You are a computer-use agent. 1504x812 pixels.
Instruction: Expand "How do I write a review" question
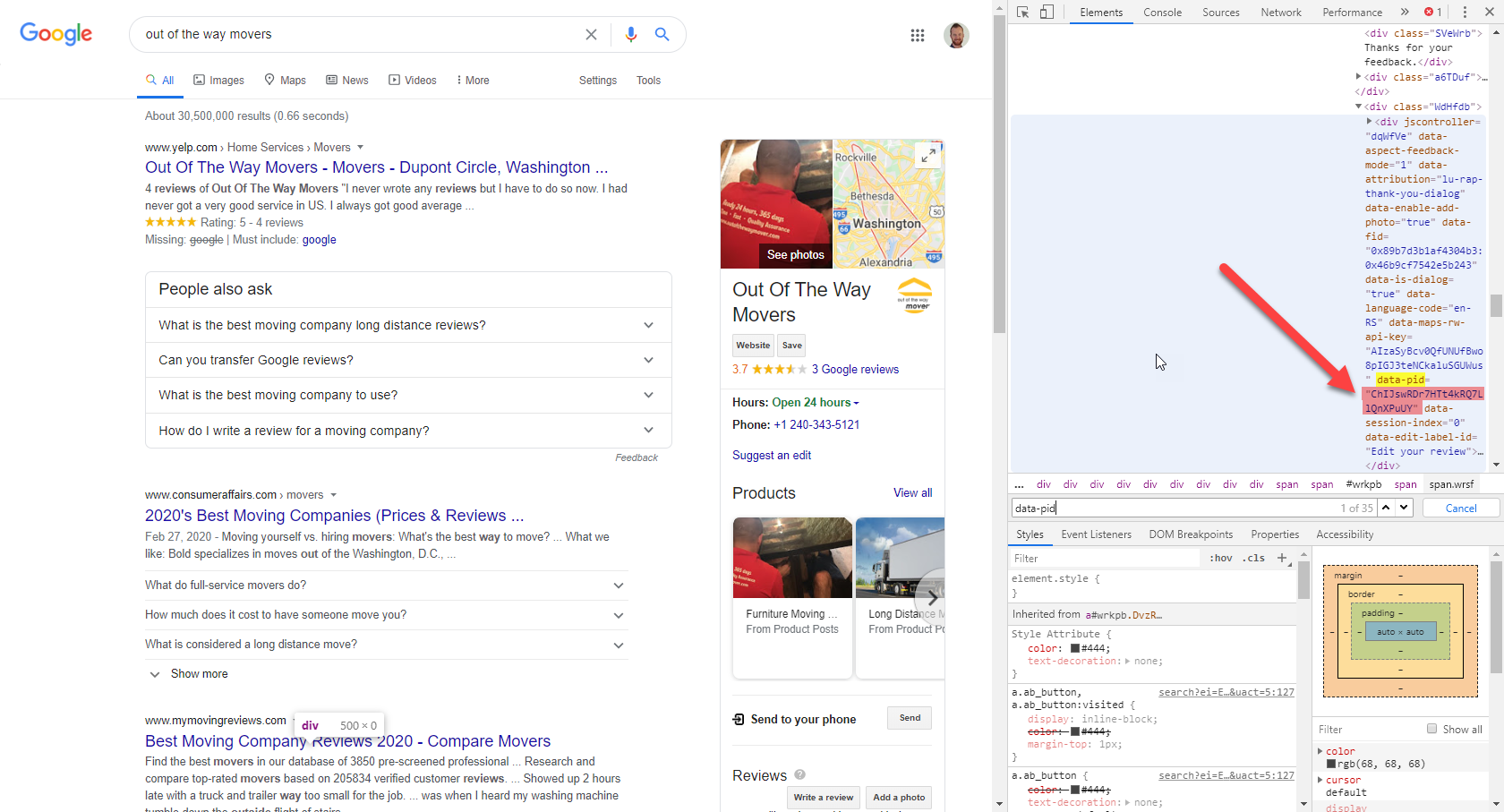pos(408,431)
